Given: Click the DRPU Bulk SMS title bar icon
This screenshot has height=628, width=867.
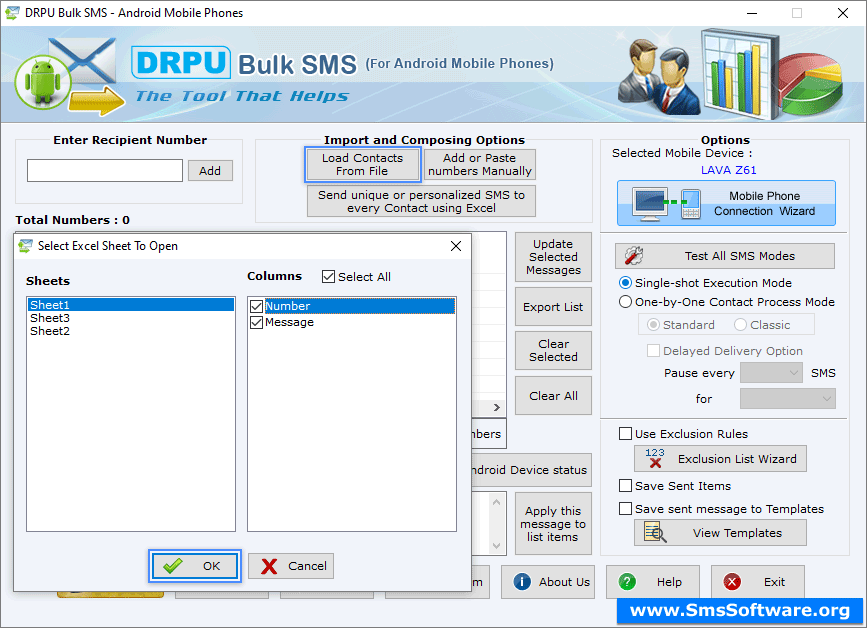Looking at the screenshot, I should click(12, 13).
